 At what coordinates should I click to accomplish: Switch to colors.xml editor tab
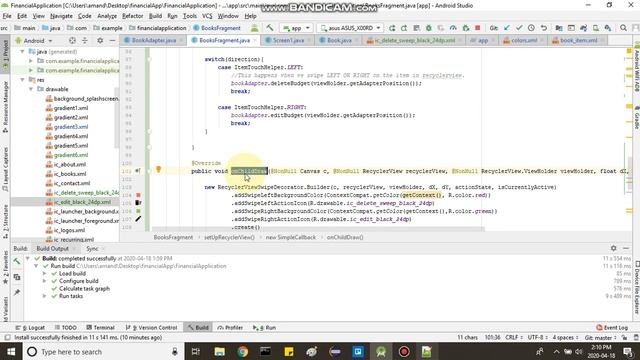coord(524,40)
